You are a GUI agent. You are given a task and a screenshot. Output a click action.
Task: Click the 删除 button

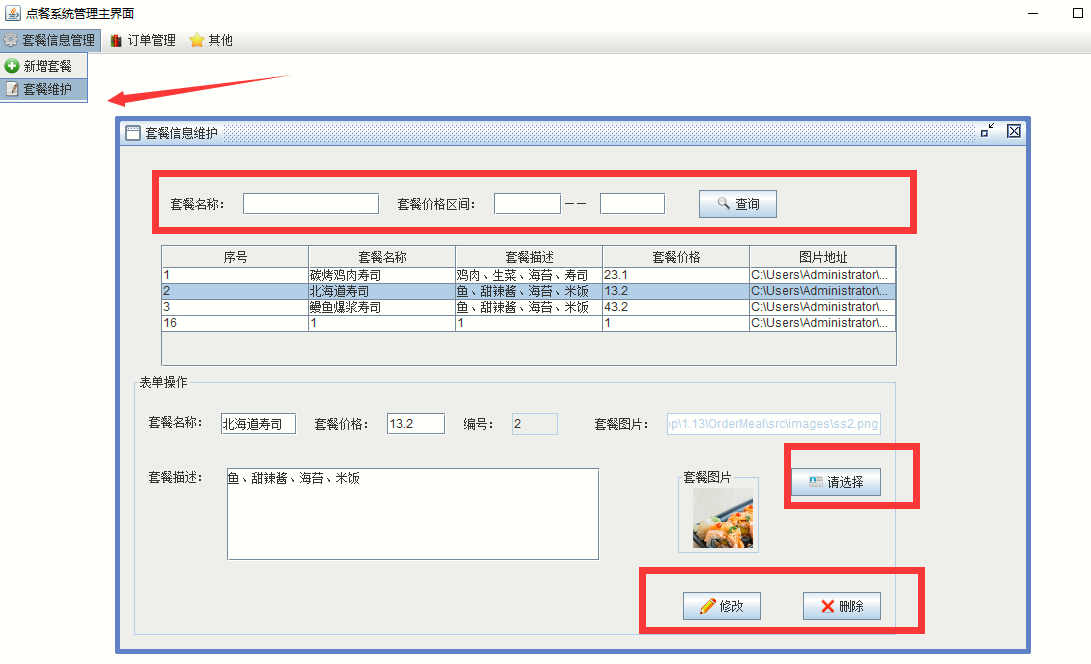point(842,606)
